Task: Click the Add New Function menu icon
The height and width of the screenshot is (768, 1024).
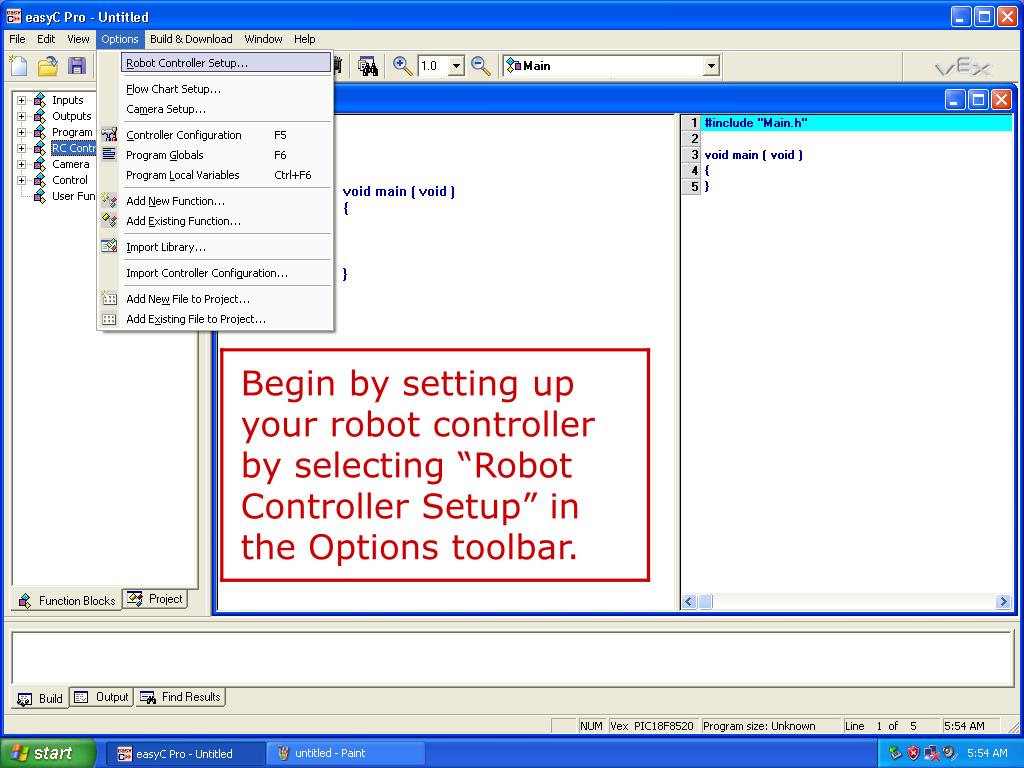Action: click(x=109, y=200)
